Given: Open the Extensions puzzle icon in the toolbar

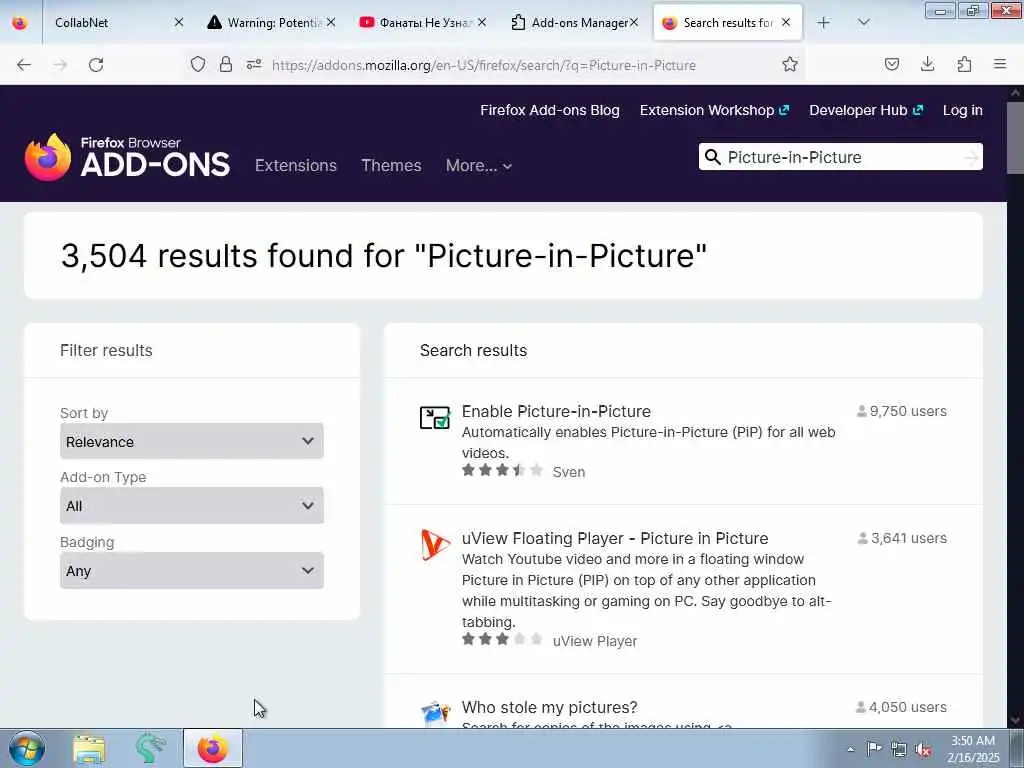Looking at the screenshot, I should click(x=964, y=64).
